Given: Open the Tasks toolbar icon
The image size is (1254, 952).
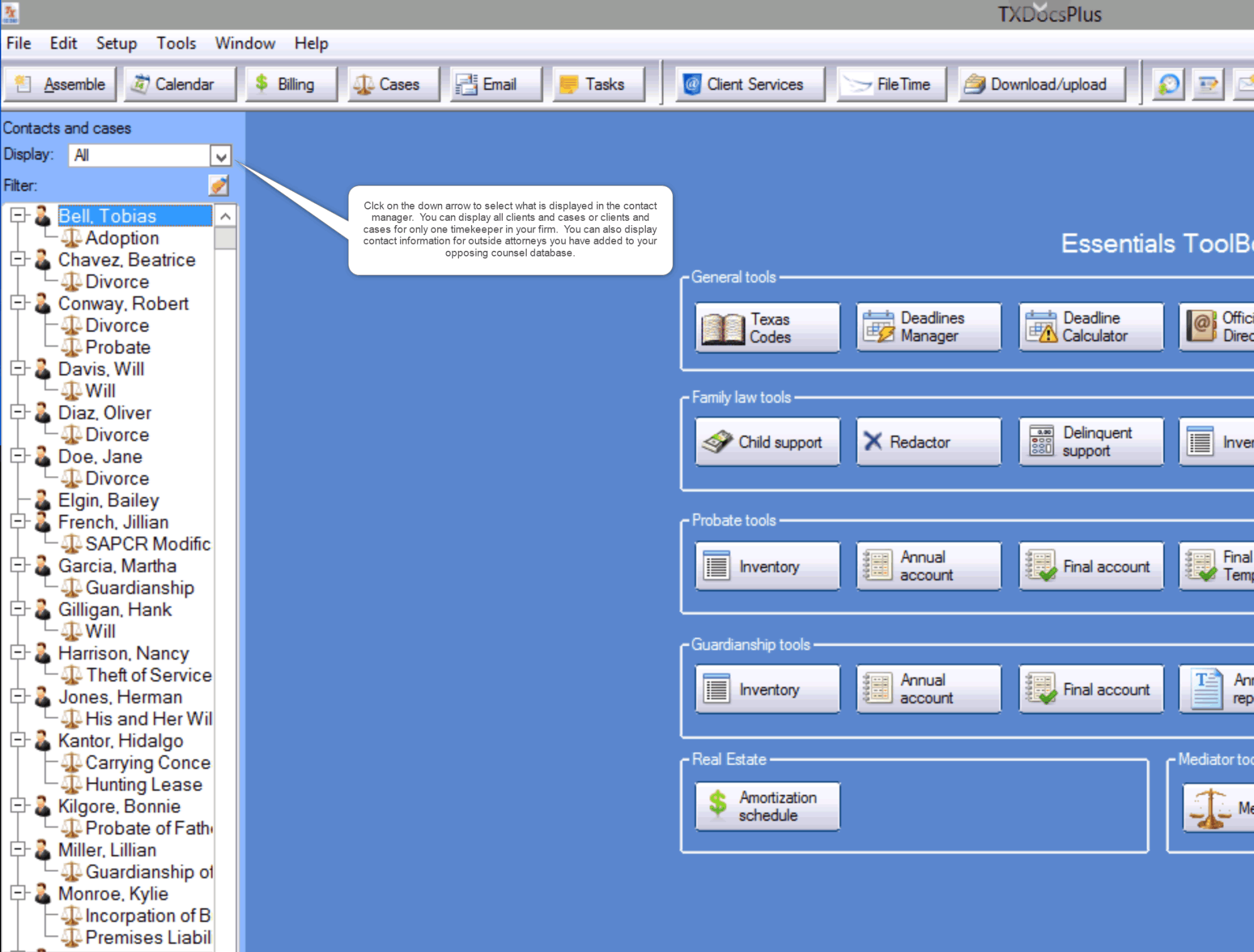Looking at the screenshot, I should pos(597,83).
